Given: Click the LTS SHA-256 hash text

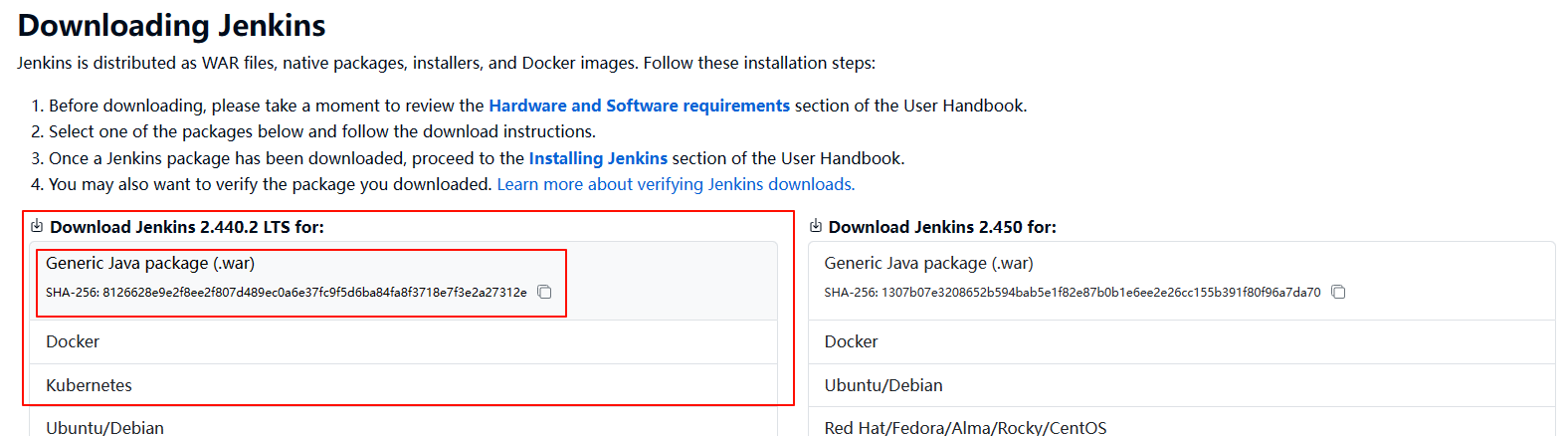Looking at the screenshot, I should coord(287,292).
